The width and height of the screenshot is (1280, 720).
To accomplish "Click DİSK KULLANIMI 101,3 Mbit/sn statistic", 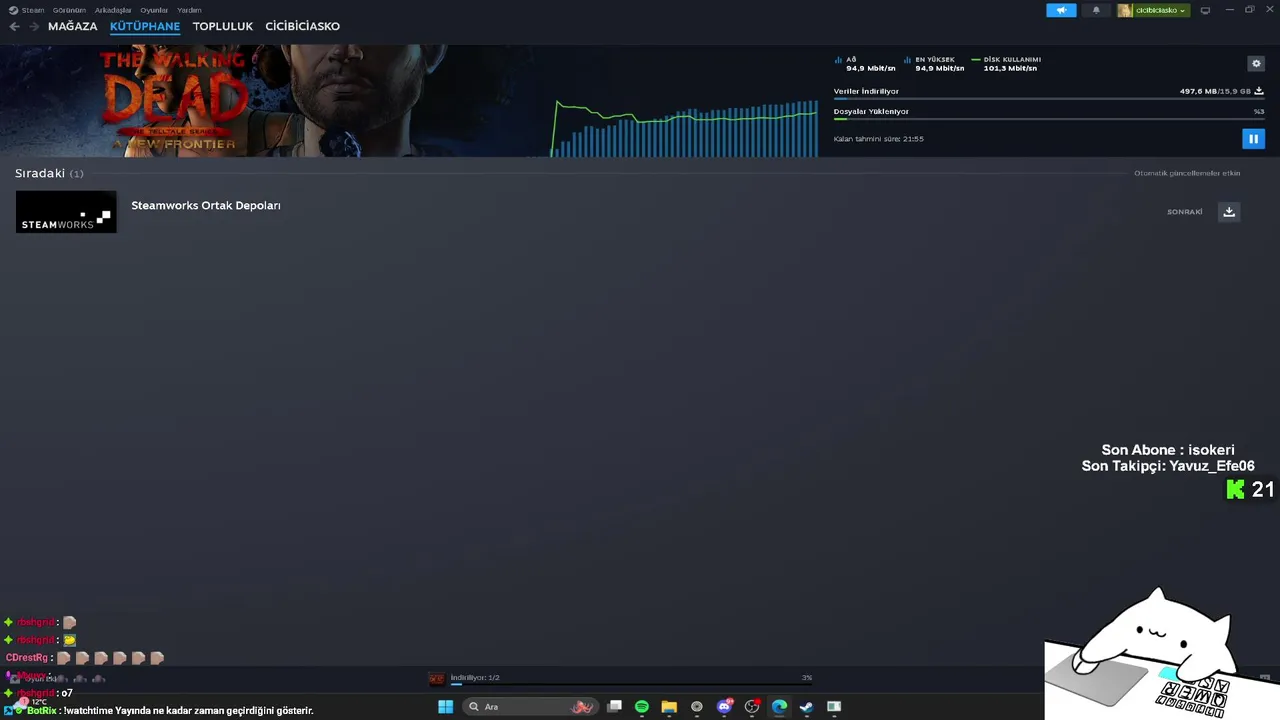I will tap(1007, 64).
